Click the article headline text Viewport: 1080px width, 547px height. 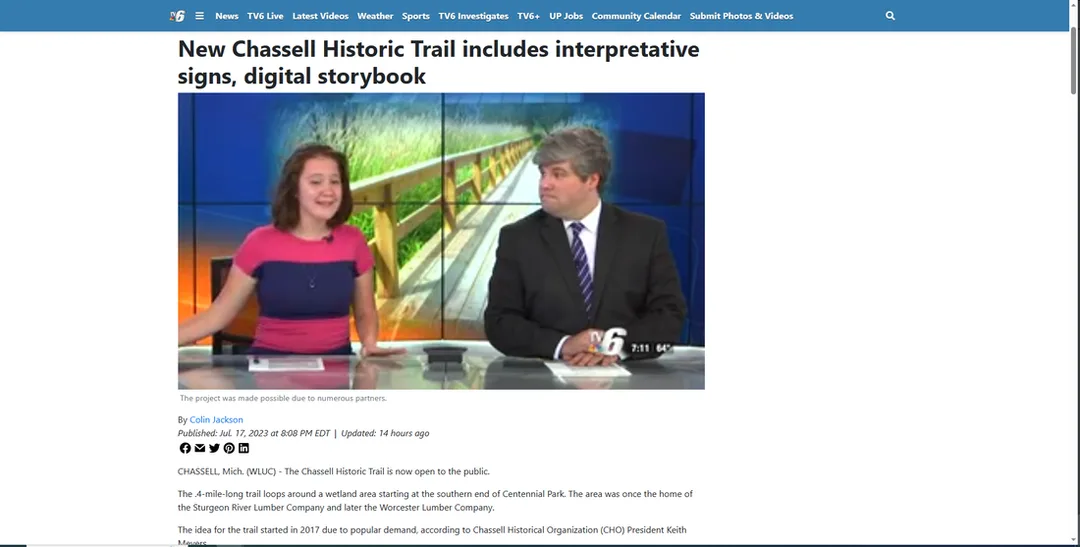click(438, 62)
